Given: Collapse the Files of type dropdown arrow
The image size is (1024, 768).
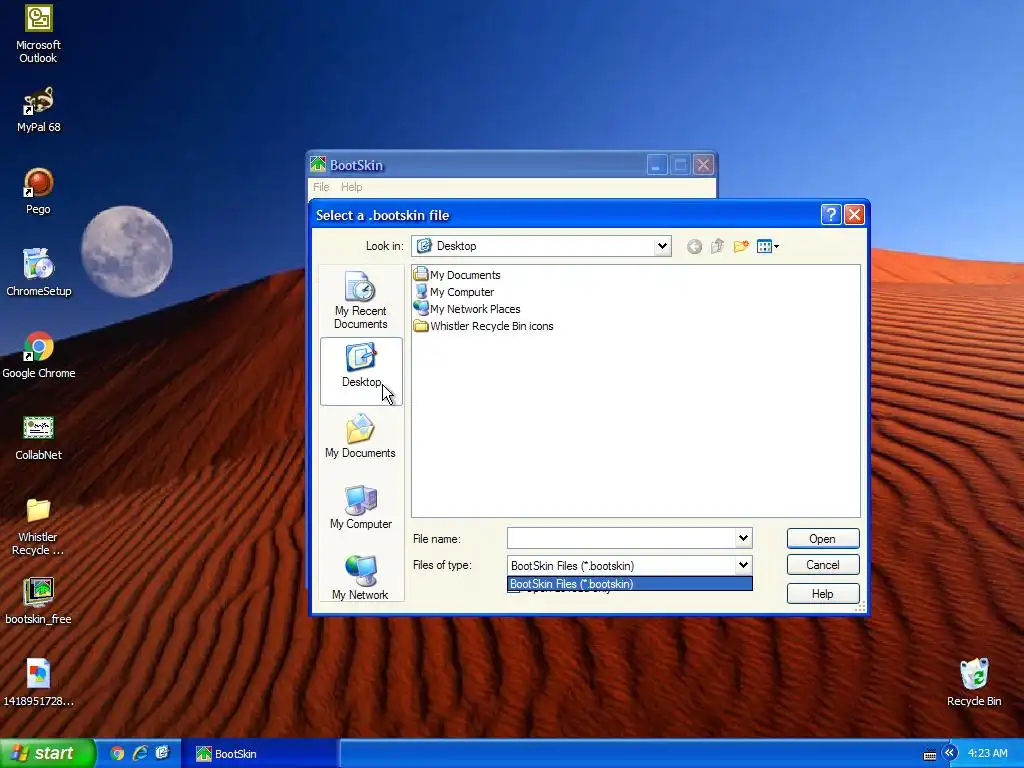Looking at the screenshot, I should (743, 565).
